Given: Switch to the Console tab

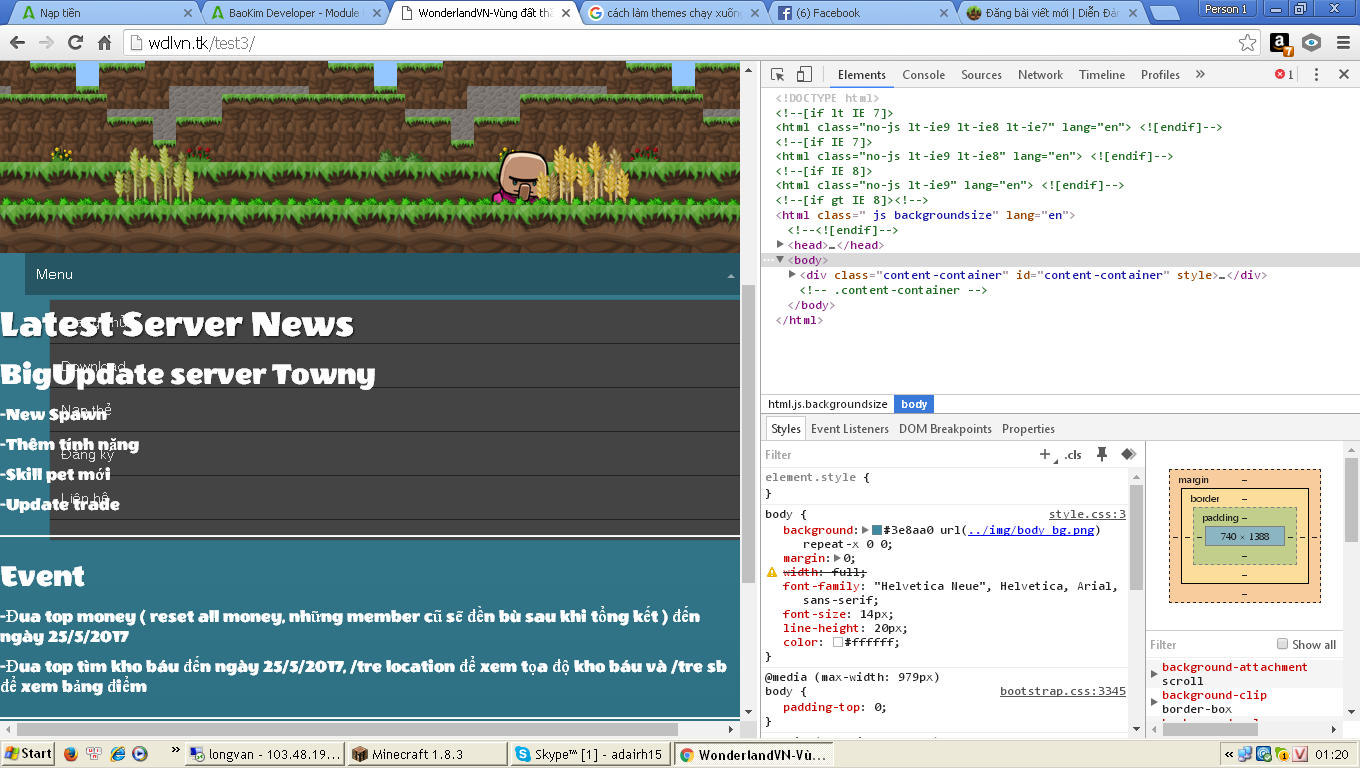Looking at the screenshot, I should [923, 75].
